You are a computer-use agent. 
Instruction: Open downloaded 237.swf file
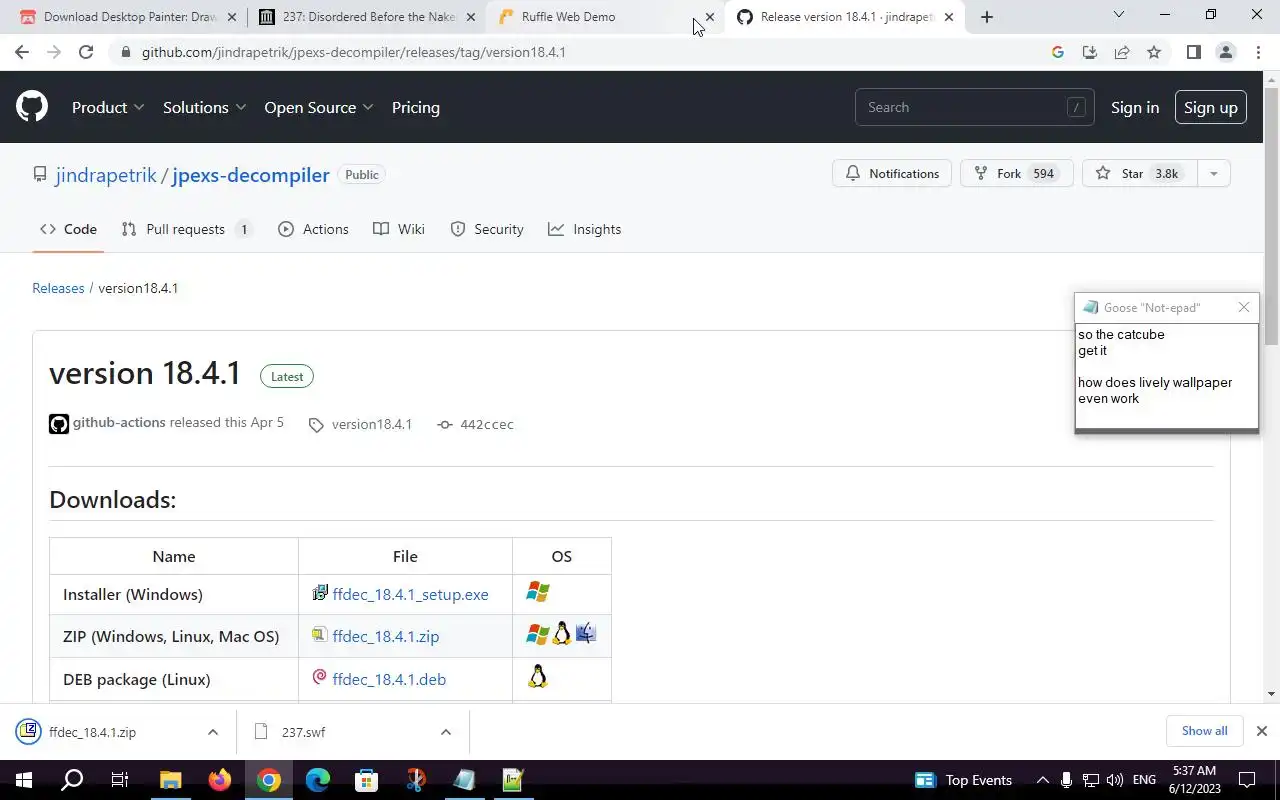point(303,732)
